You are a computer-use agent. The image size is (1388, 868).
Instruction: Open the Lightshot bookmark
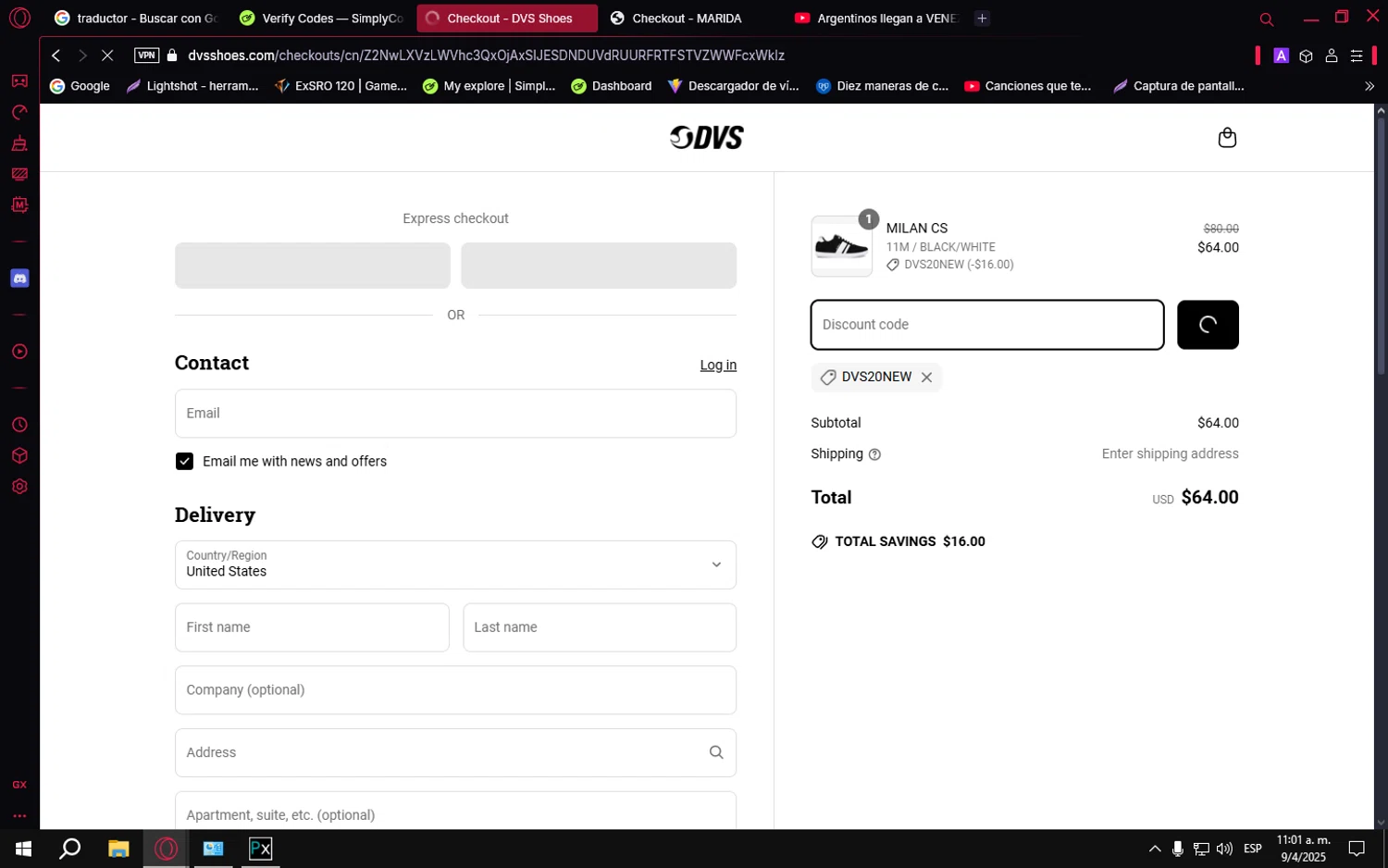click(x=192, y=86)
